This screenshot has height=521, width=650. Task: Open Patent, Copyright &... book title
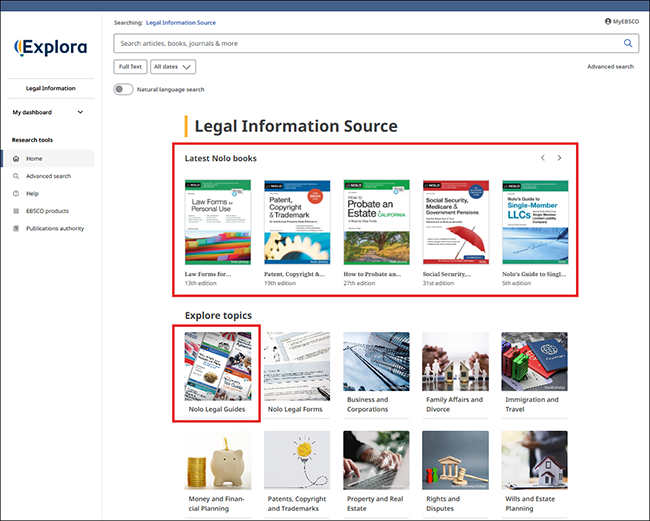pyautogui.click(x=294, y=274)
